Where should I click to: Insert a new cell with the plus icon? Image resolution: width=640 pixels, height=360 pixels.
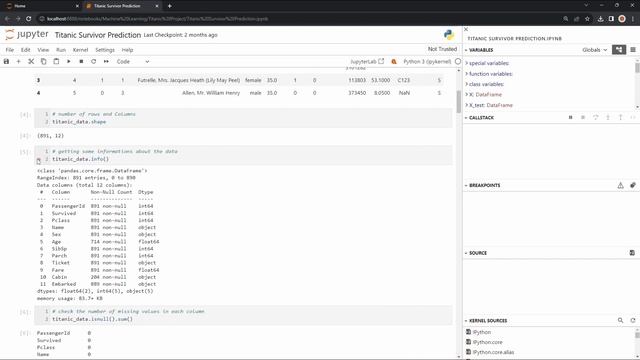pyautogui.click(x=18, y=62)
